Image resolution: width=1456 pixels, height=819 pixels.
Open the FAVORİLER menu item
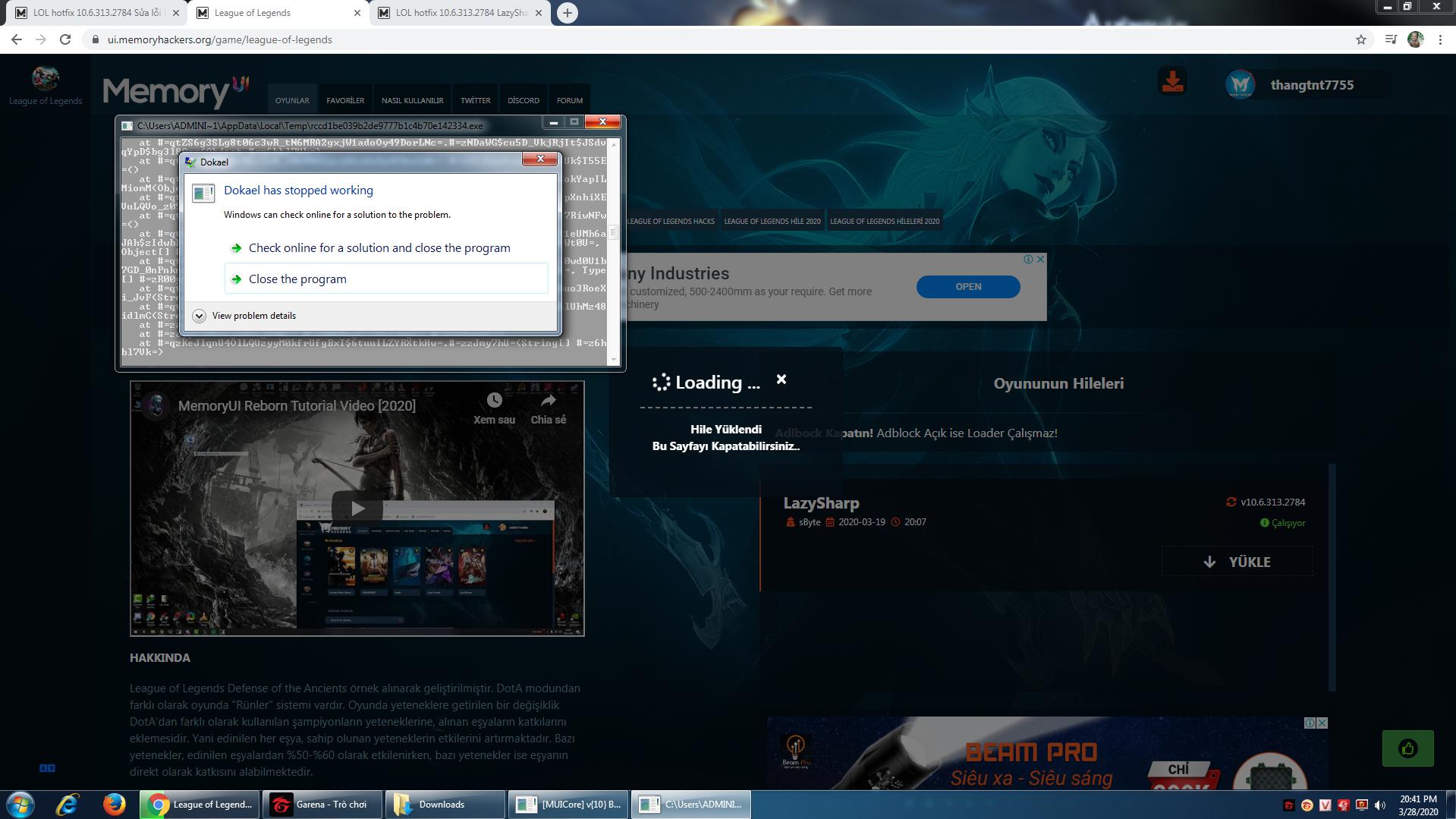345,100
